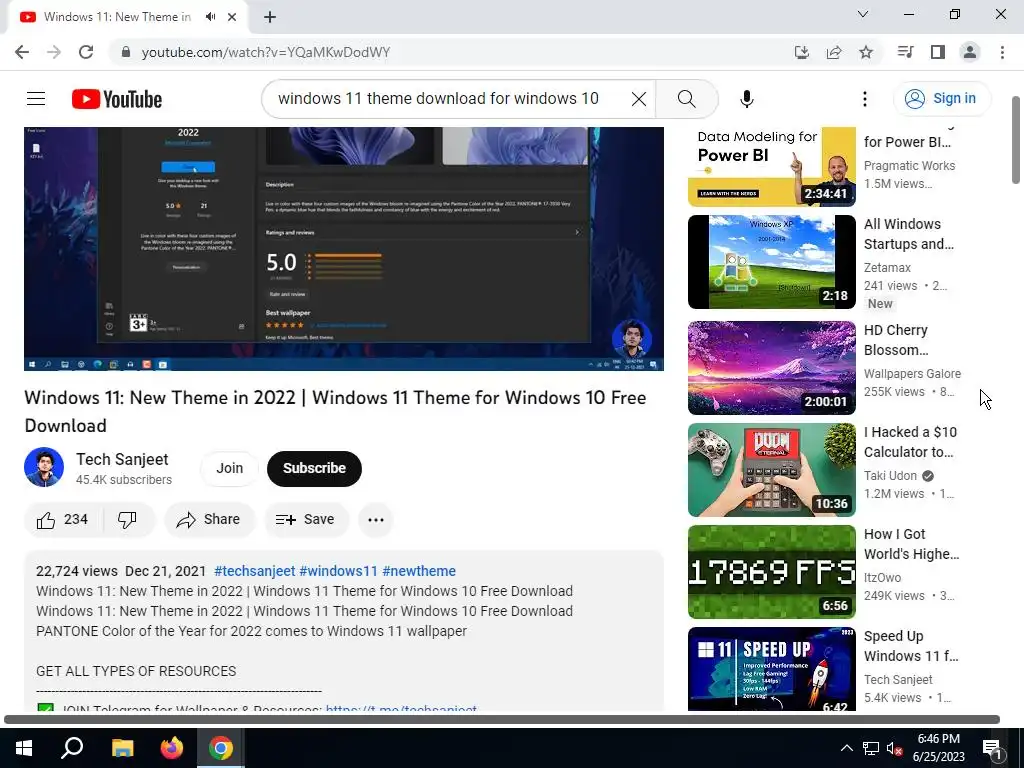The height and width of the screenshot is (768, 1024).
Task: Go to YouTube home via logo
Action: click(117, 99)
